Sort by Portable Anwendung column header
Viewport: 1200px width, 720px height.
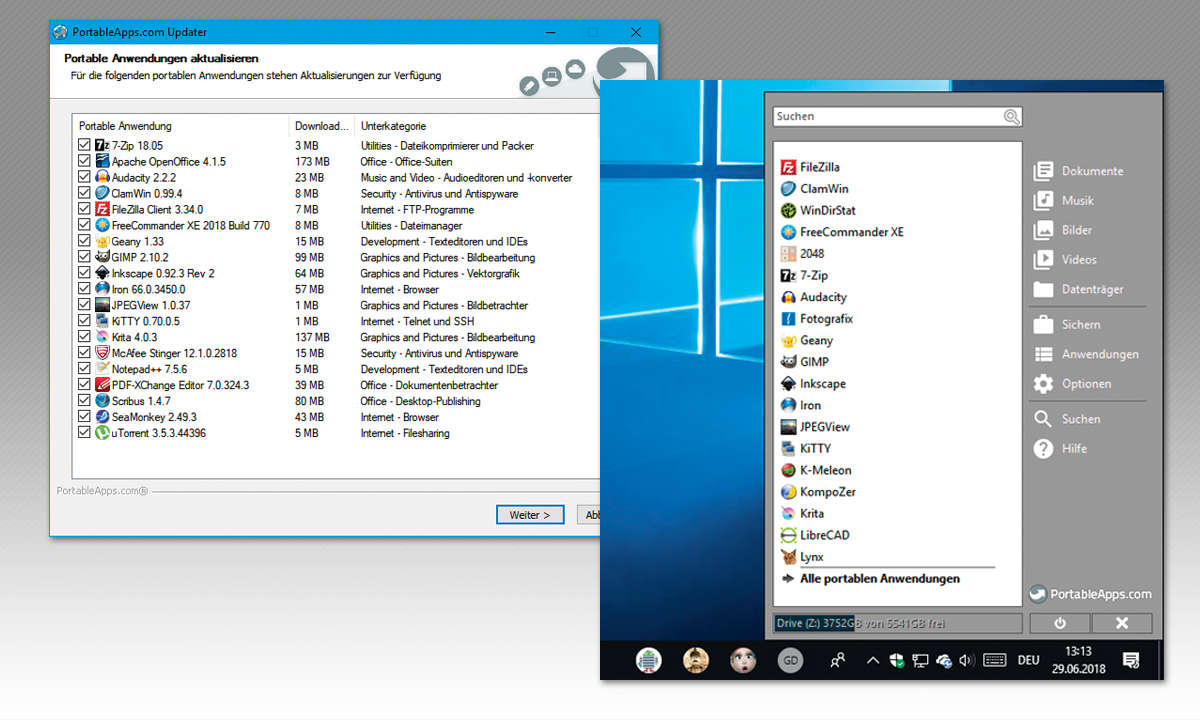[181, 126]
